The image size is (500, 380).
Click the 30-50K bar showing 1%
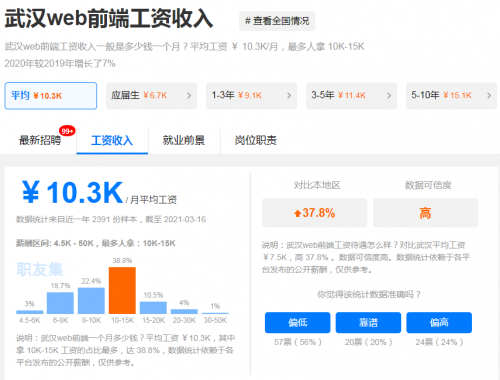[215, 313]
